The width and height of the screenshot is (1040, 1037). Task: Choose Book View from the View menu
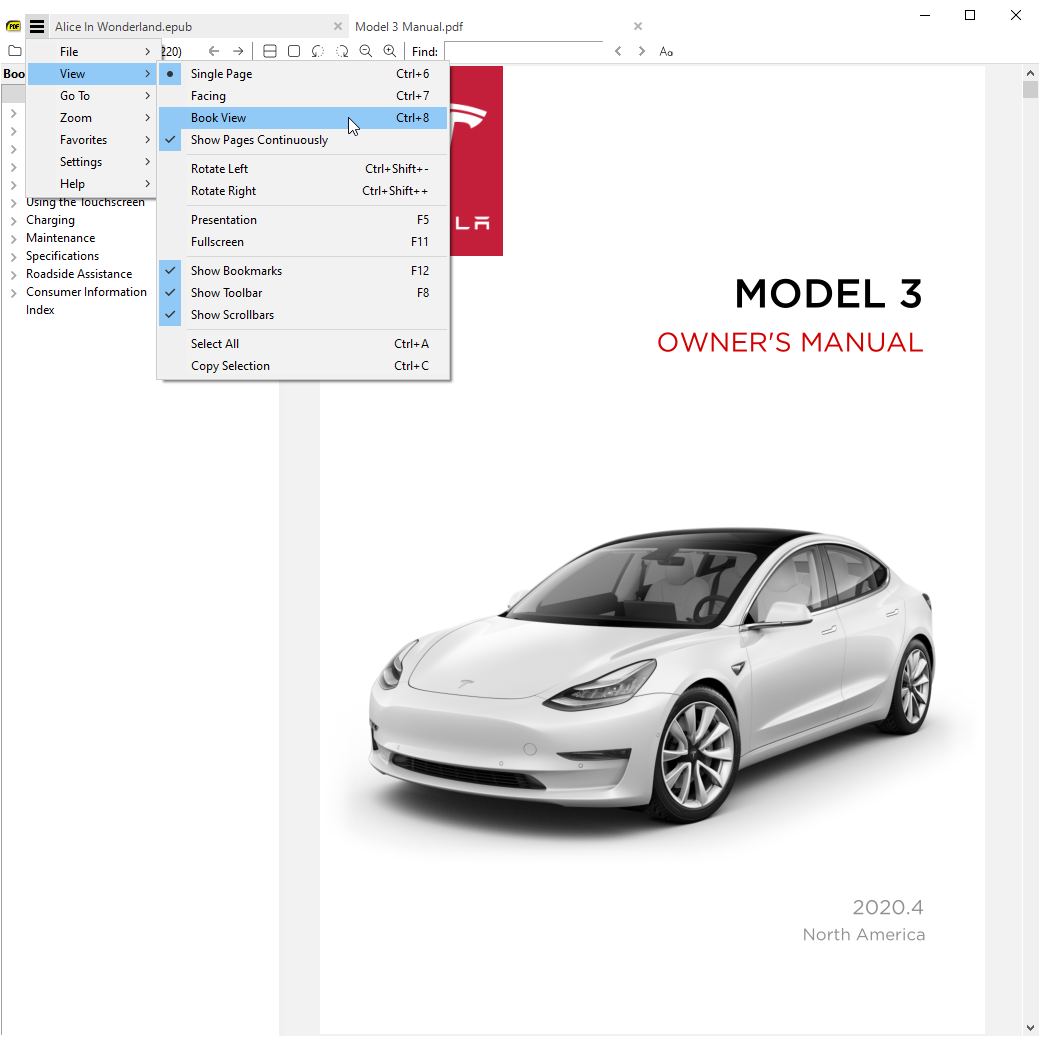click(218, 118)
